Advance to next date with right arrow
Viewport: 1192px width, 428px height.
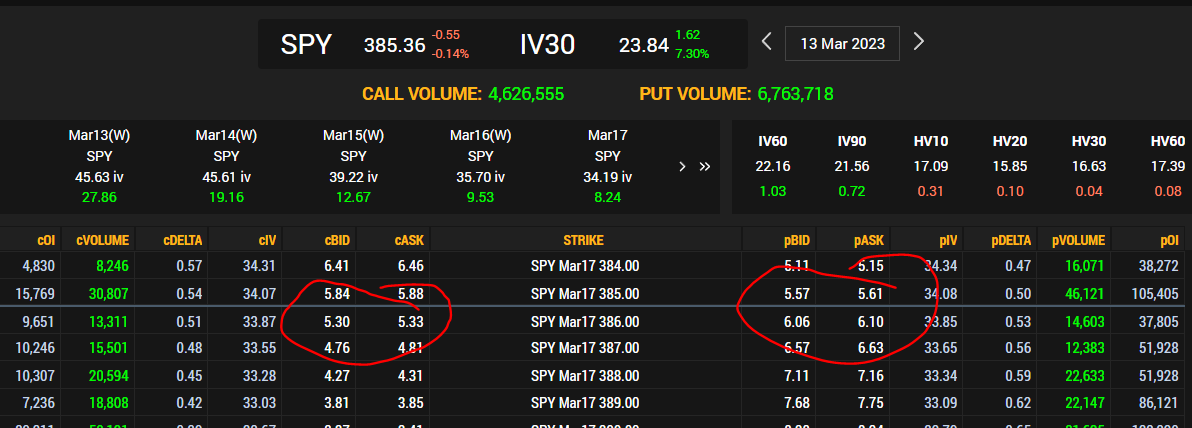point(918,42)
